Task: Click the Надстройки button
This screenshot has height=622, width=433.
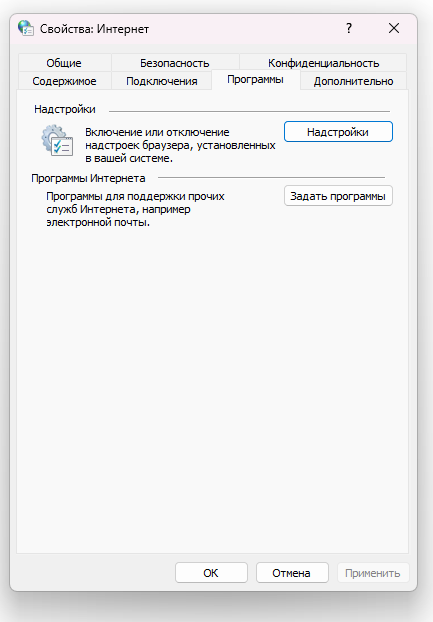Action: tap(338, 132)
